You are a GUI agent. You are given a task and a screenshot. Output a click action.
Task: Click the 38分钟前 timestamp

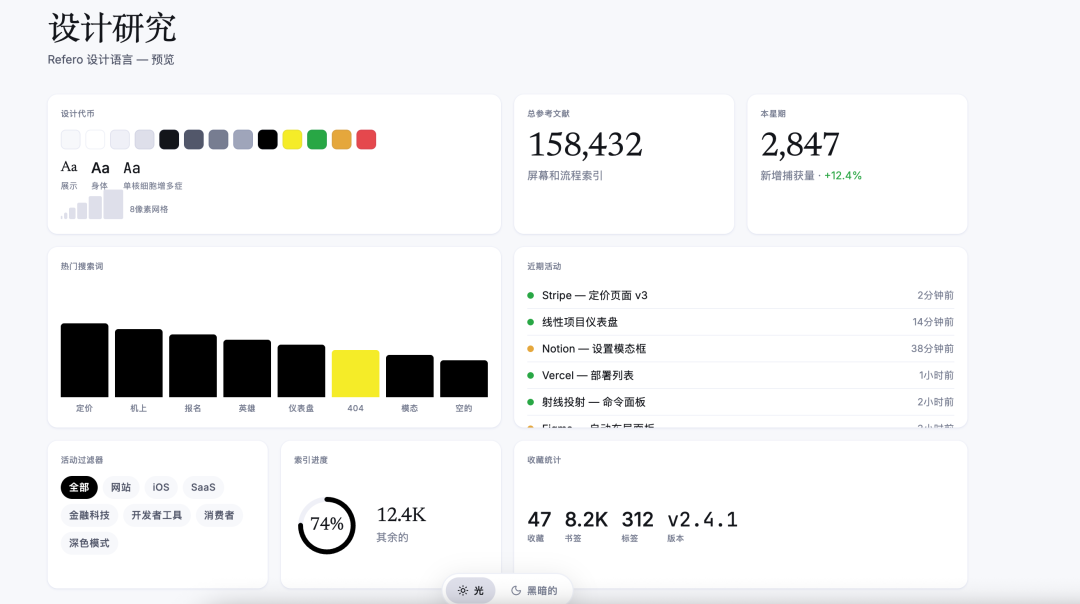pos(933,348)
